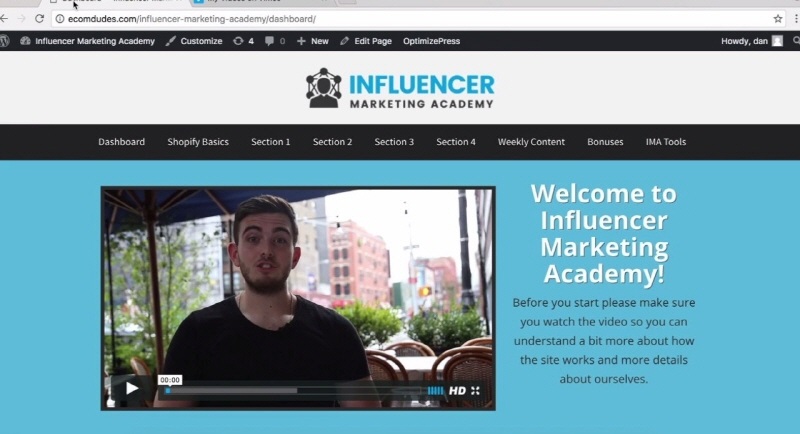The image size is (800, 434).
Task: Go to the Shopify Basics menu item
Action: tap(198, 142)
